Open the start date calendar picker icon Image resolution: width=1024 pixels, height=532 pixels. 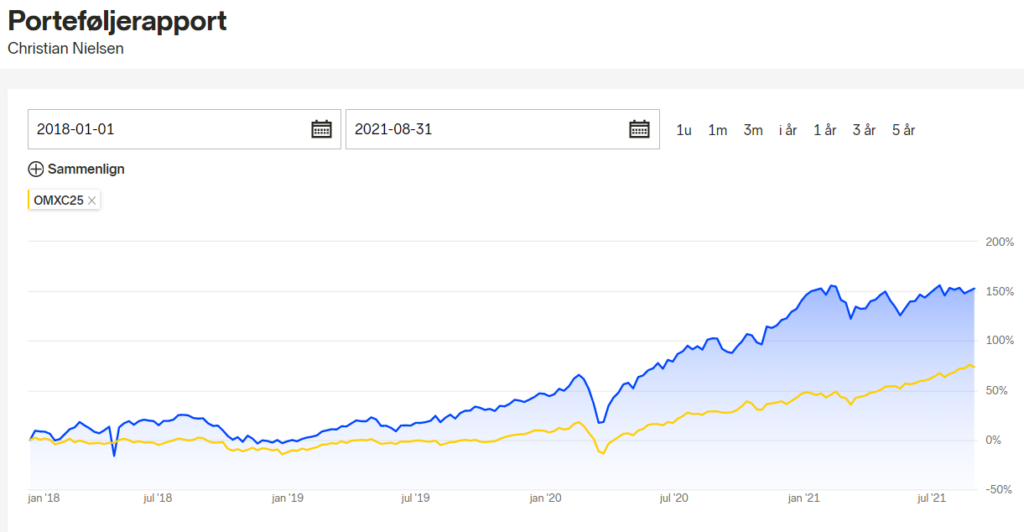(x=321, y=129)
